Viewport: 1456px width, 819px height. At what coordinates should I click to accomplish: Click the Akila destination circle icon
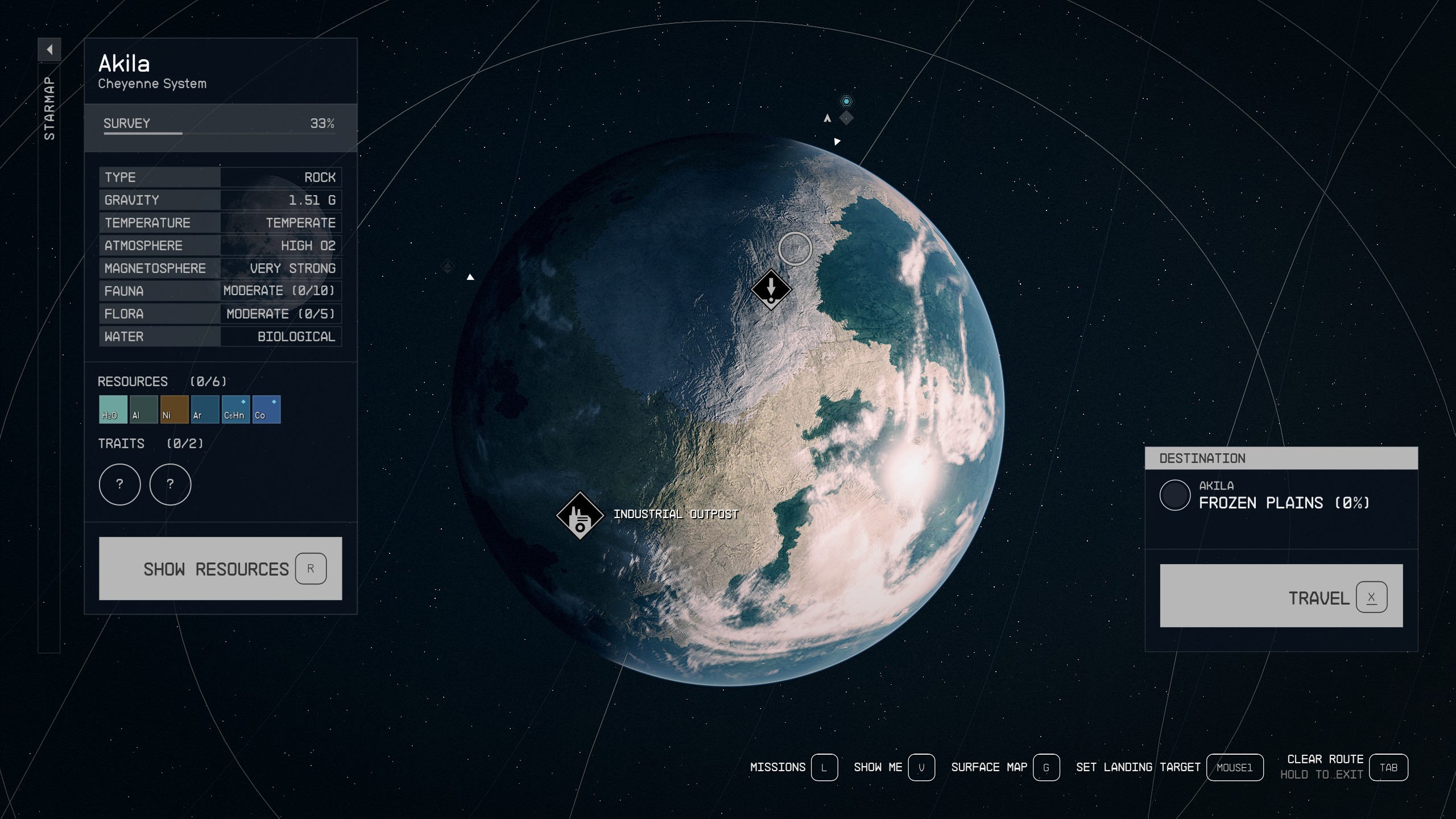(1175, 495)
